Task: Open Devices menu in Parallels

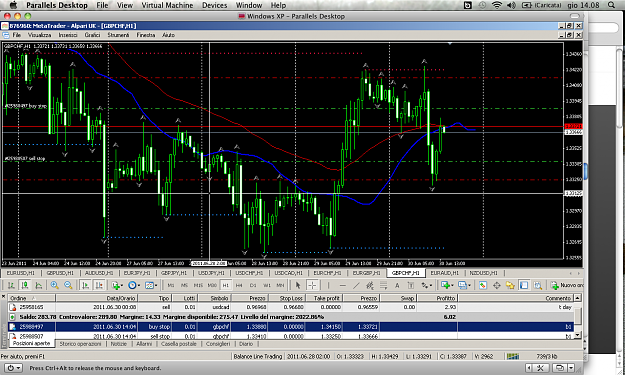Action: tap(214, 5)
